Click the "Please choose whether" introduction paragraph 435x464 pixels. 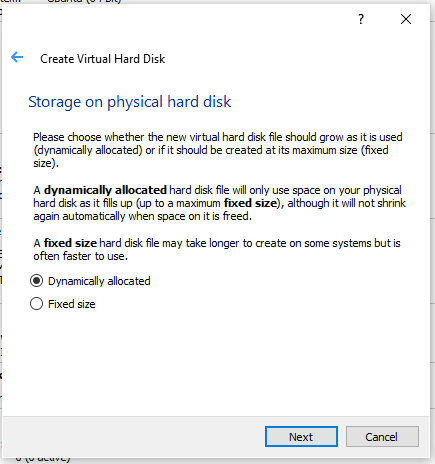pyautogui.click(x=218, y=150)
